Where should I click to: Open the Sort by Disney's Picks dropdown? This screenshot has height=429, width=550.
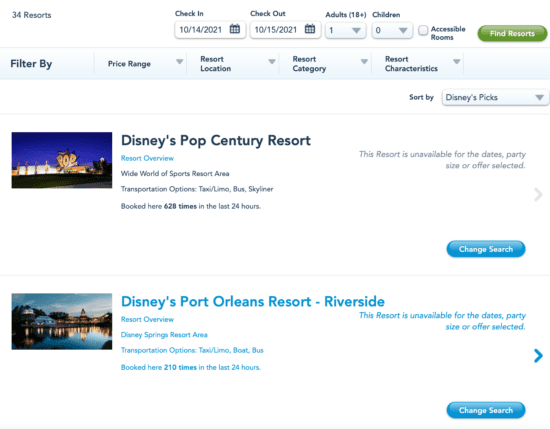coord(495,98)
